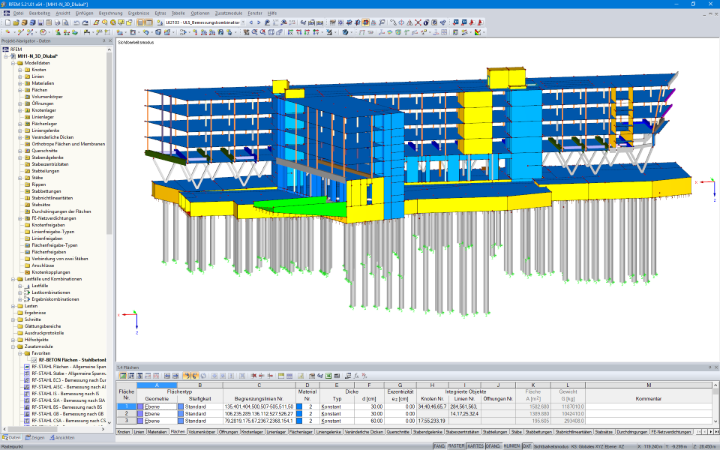Click the Kommentar cell in table row 1
The height and width of the screenshot is (450, 720).
tap(649, 407)
